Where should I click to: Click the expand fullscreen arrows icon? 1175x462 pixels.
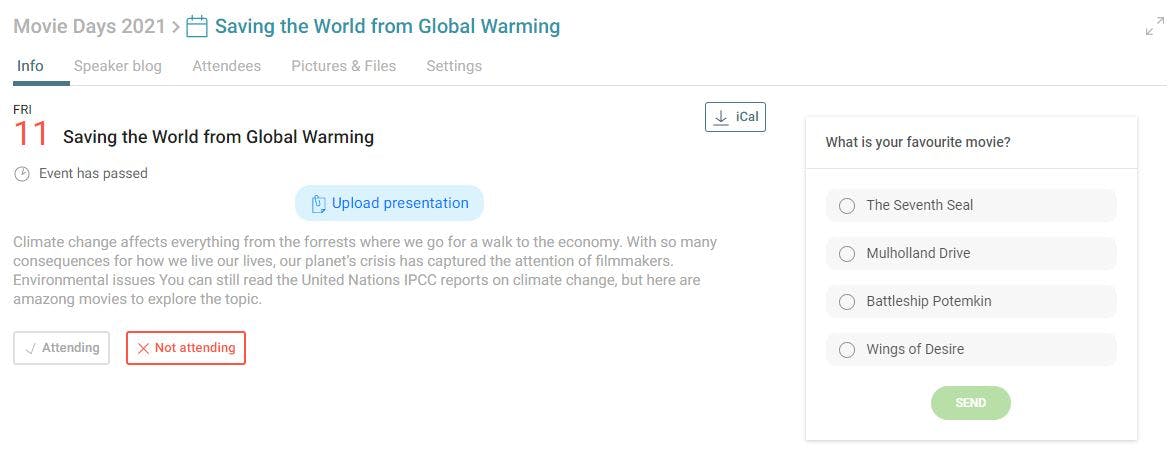[x=1155, y=26]
